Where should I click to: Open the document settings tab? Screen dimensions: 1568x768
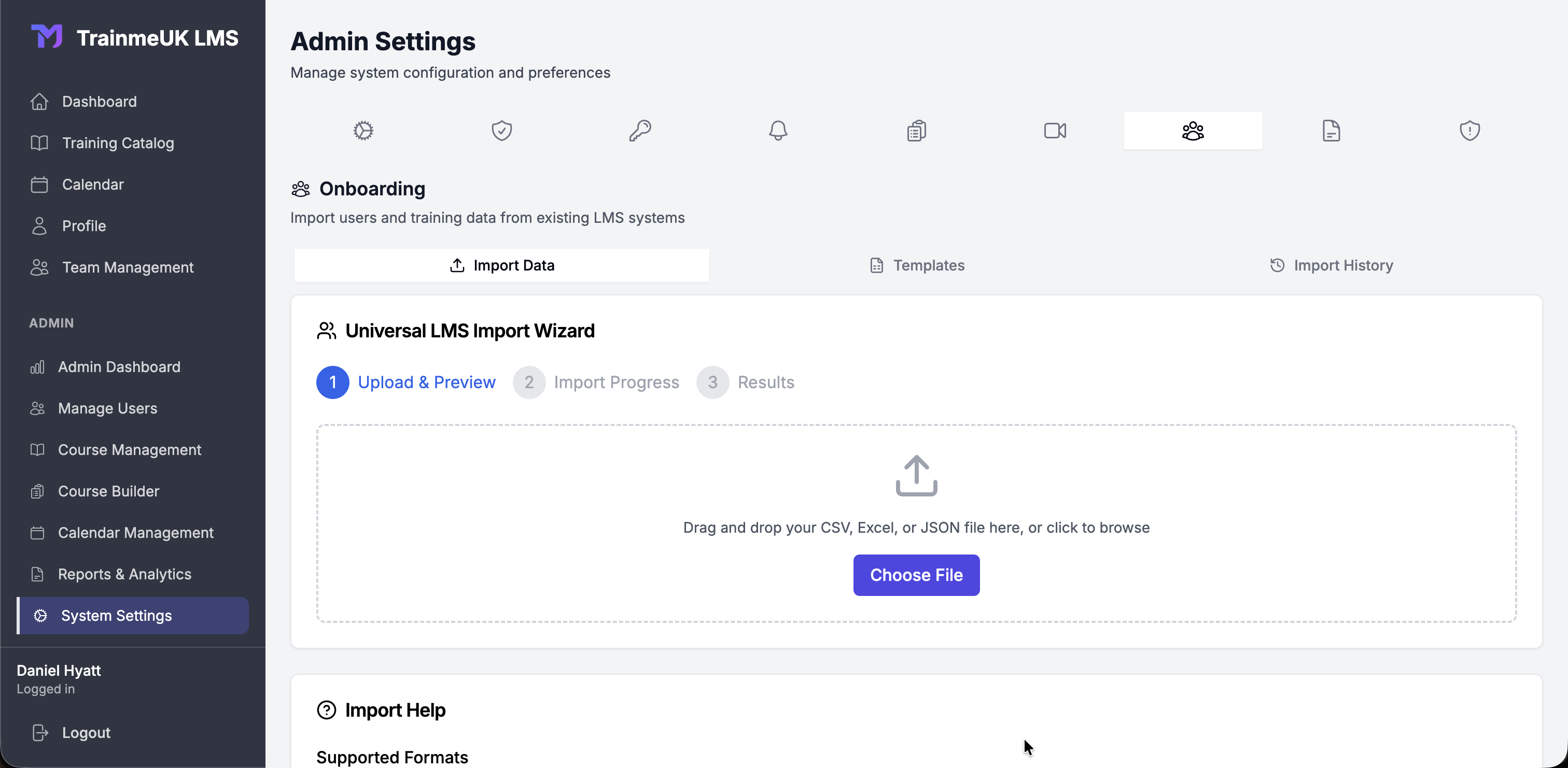(1331, 131)
